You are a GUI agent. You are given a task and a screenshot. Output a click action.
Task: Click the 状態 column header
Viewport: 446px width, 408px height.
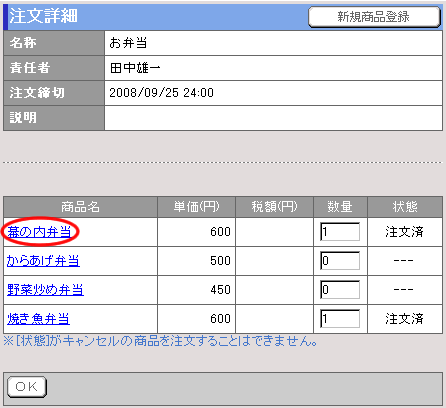[405, 207]
